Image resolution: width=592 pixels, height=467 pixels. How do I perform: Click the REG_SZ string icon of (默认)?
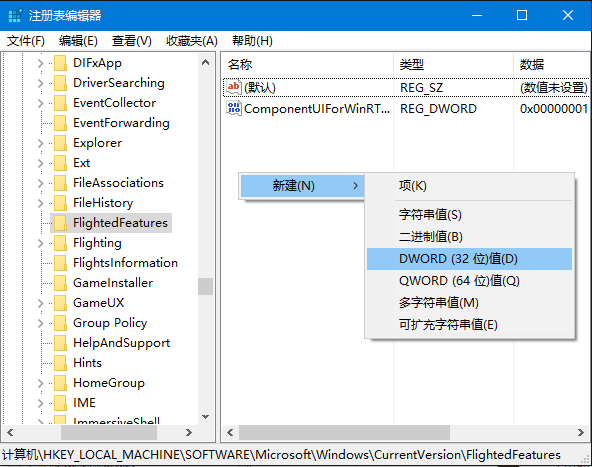coord(234,88)
